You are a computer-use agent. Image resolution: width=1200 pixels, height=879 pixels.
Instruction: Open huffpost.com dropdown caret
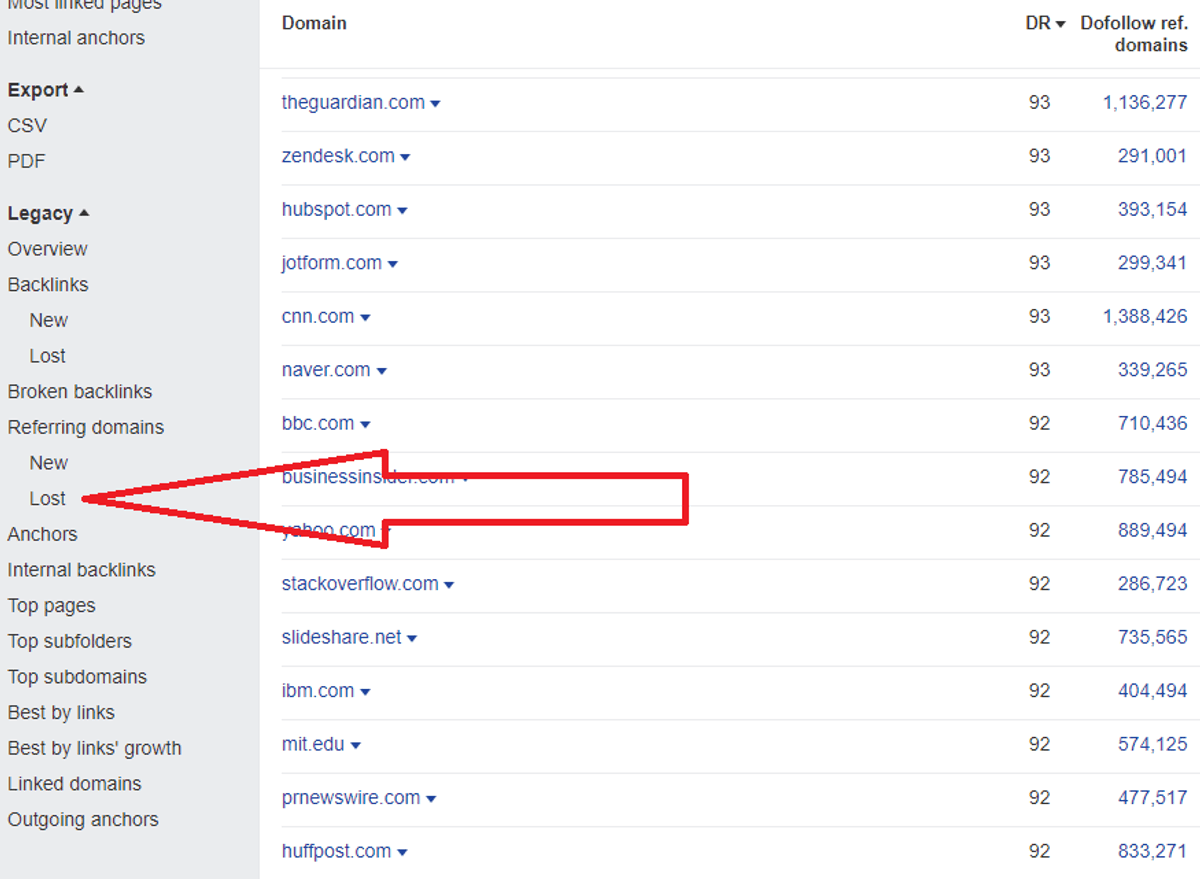click(402, 853)
